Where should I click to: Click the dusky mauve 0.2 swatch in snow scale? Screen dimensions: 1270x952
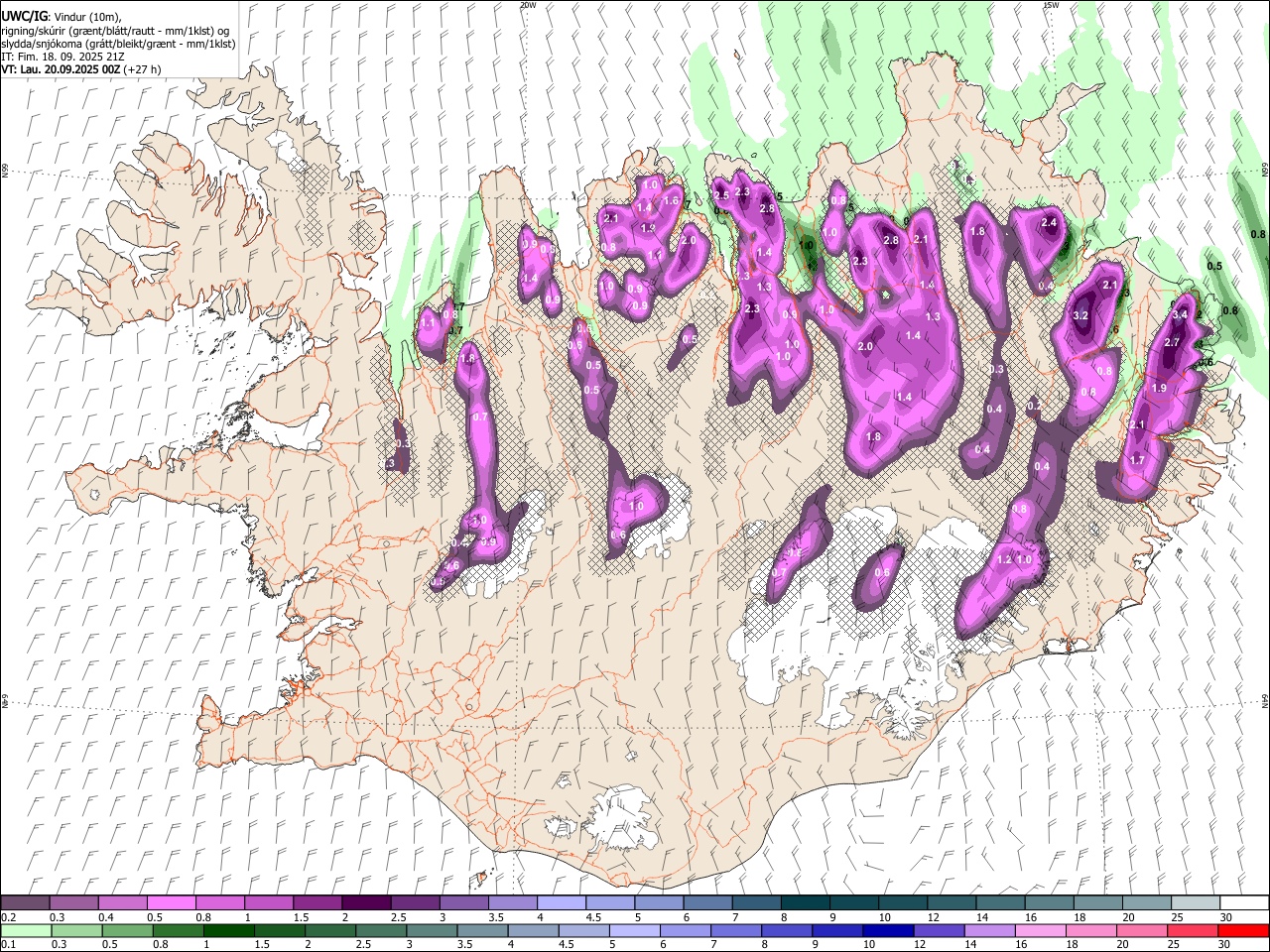click(25, 902)
